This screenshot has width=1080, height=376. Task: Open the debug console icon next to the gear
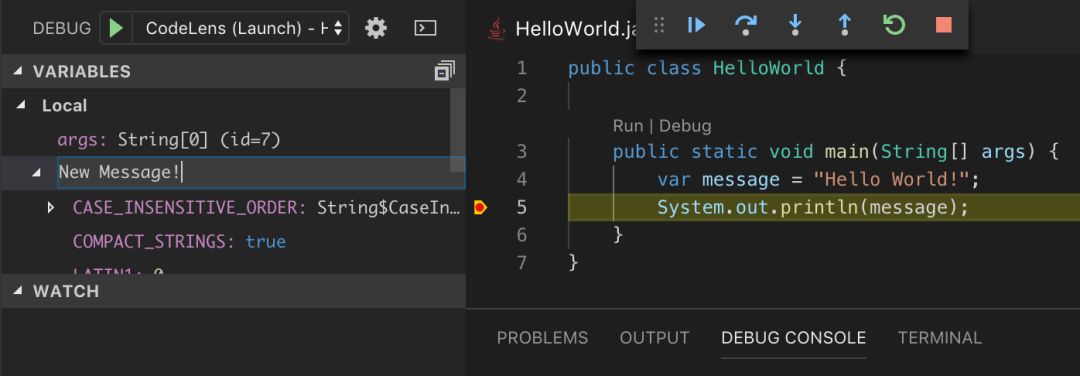pyautogui.click(x=425, y=28)
